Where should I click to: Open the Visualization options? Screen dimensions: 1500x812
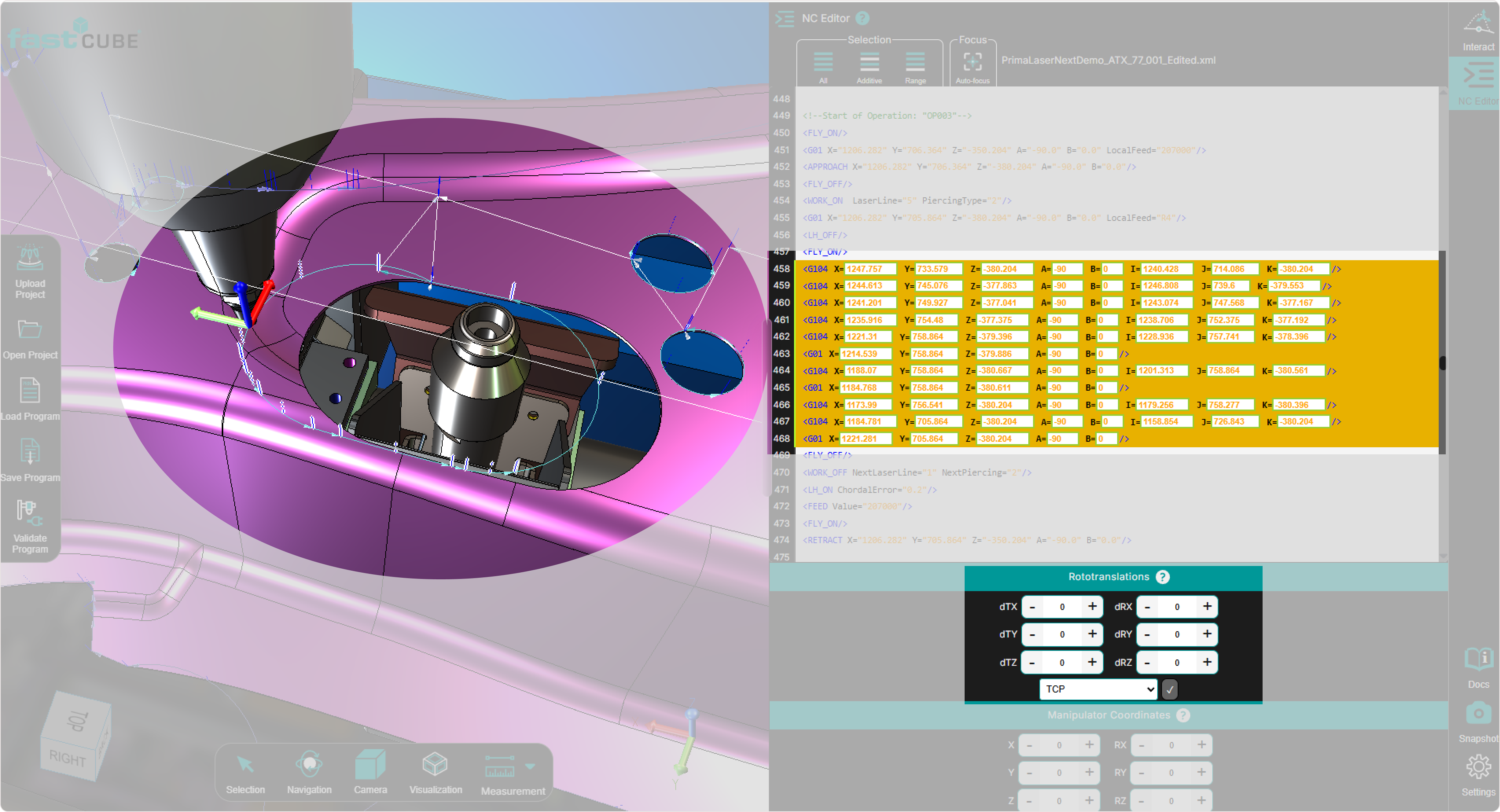(435, 765)
